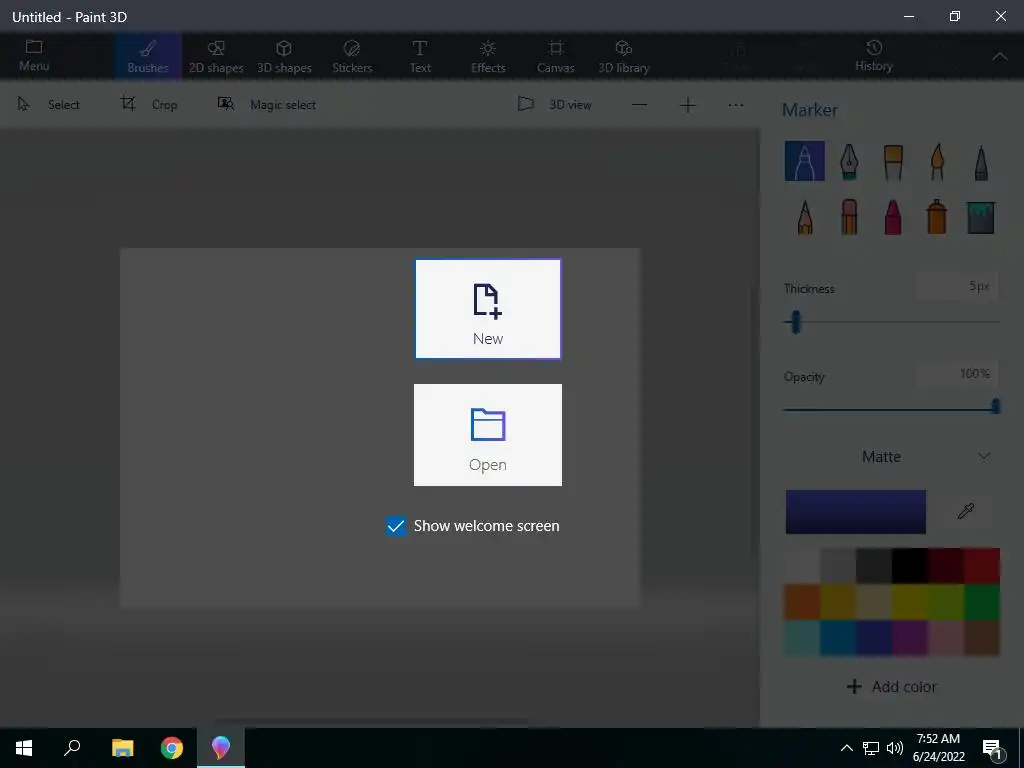The width and height of the screenshot is (1024, 768).
Task: Open the notification center
Action: pyautogui.click(x=993, y=748)
